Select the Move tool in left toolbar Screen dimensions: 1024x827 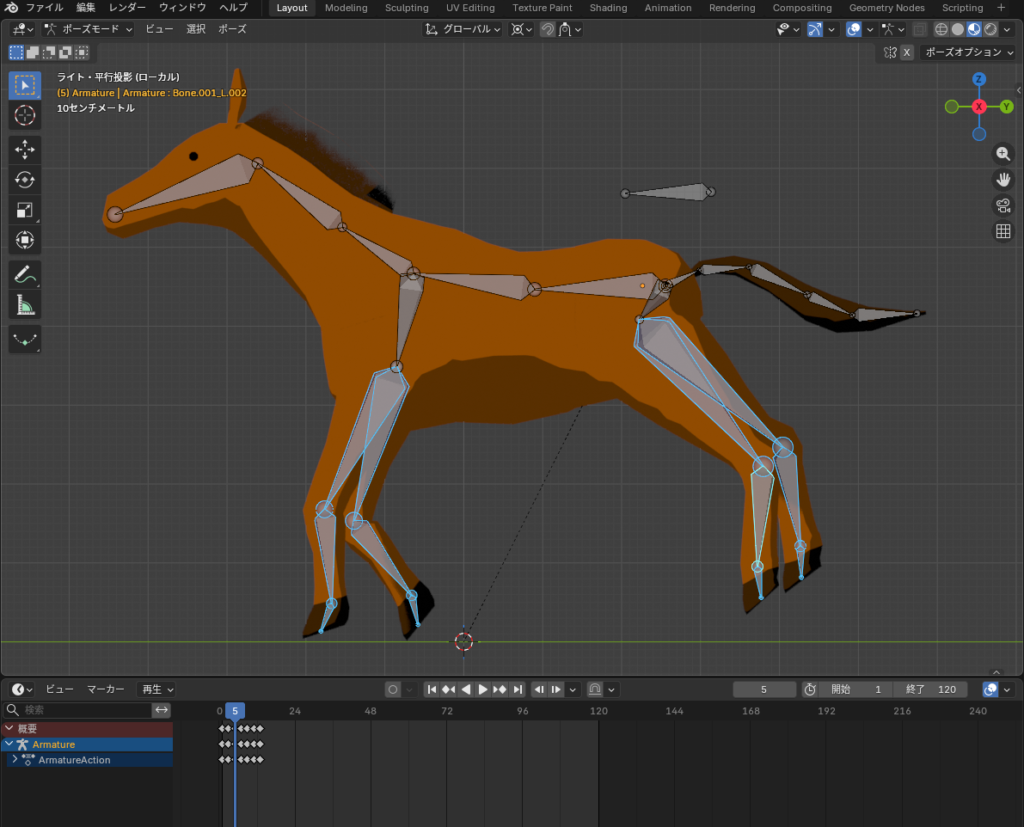[25, 150]
